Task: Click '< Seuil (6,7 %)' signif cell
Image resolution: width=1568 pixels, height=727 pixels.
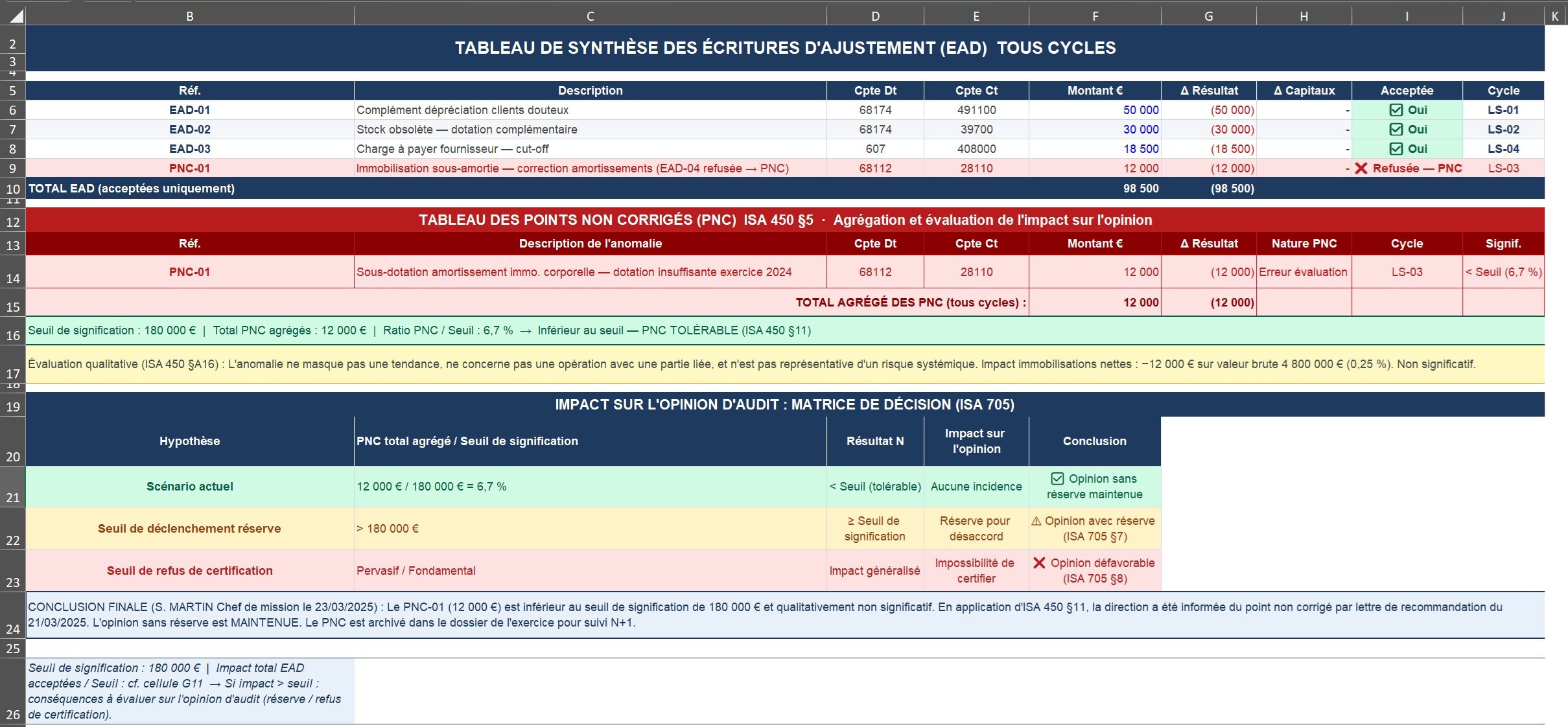Action: coord(1503,272)
